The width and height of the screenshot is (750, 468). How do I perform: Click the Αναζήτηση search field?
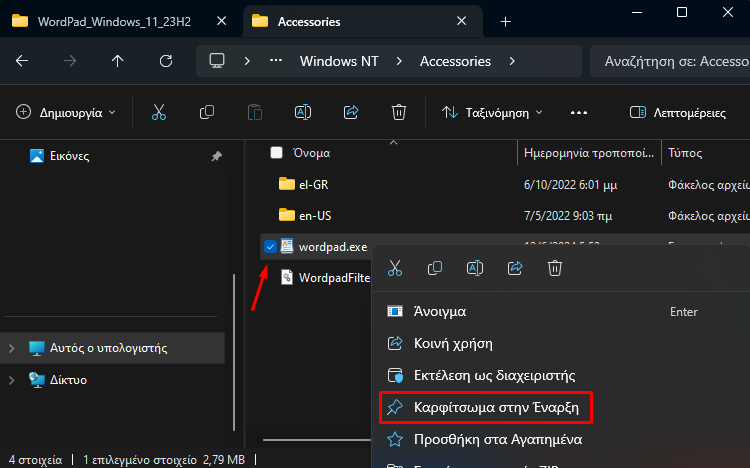[670, 61]
